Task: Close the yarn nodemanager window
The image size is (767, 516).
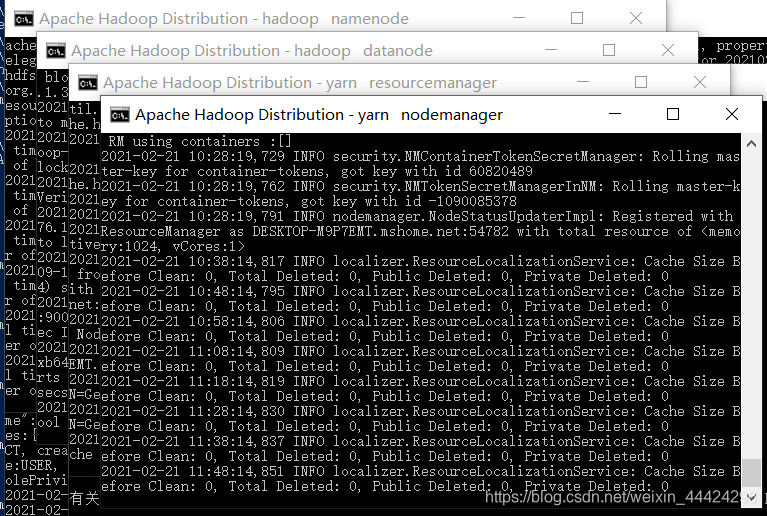Action: [x=732, y=114]
